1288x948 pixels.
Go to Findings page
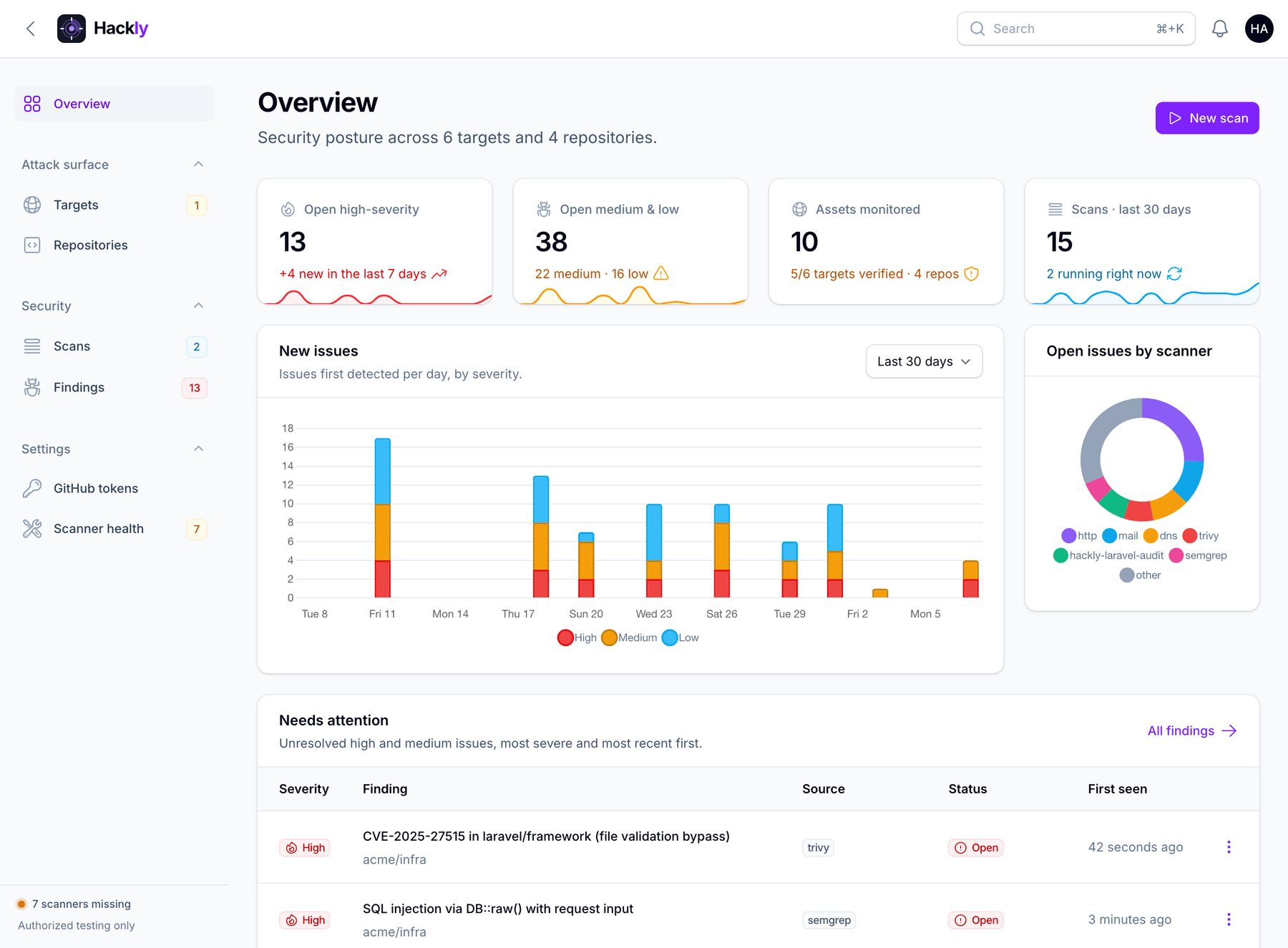coord(114,387)
